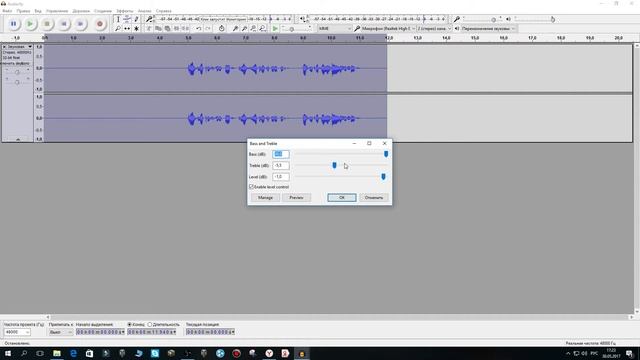
Task: Open the Справка menu
Action: coord(164,11)
